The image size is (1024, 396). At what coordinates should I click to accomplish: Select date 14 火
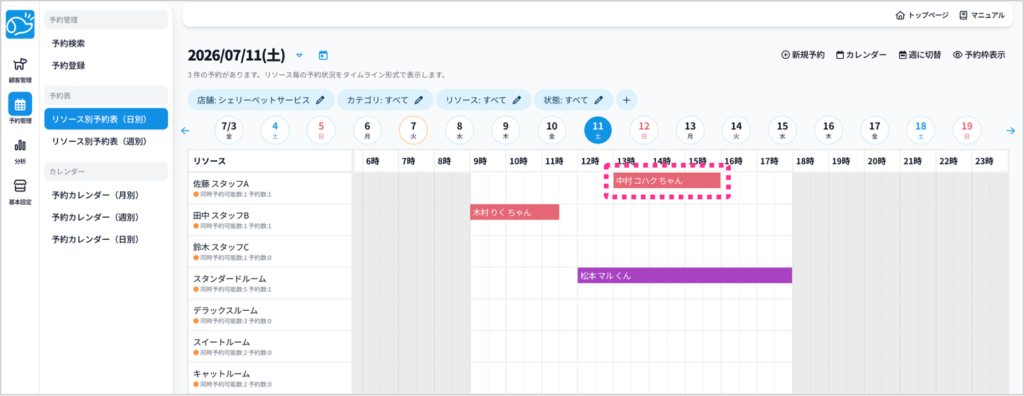tap(737, 130)
